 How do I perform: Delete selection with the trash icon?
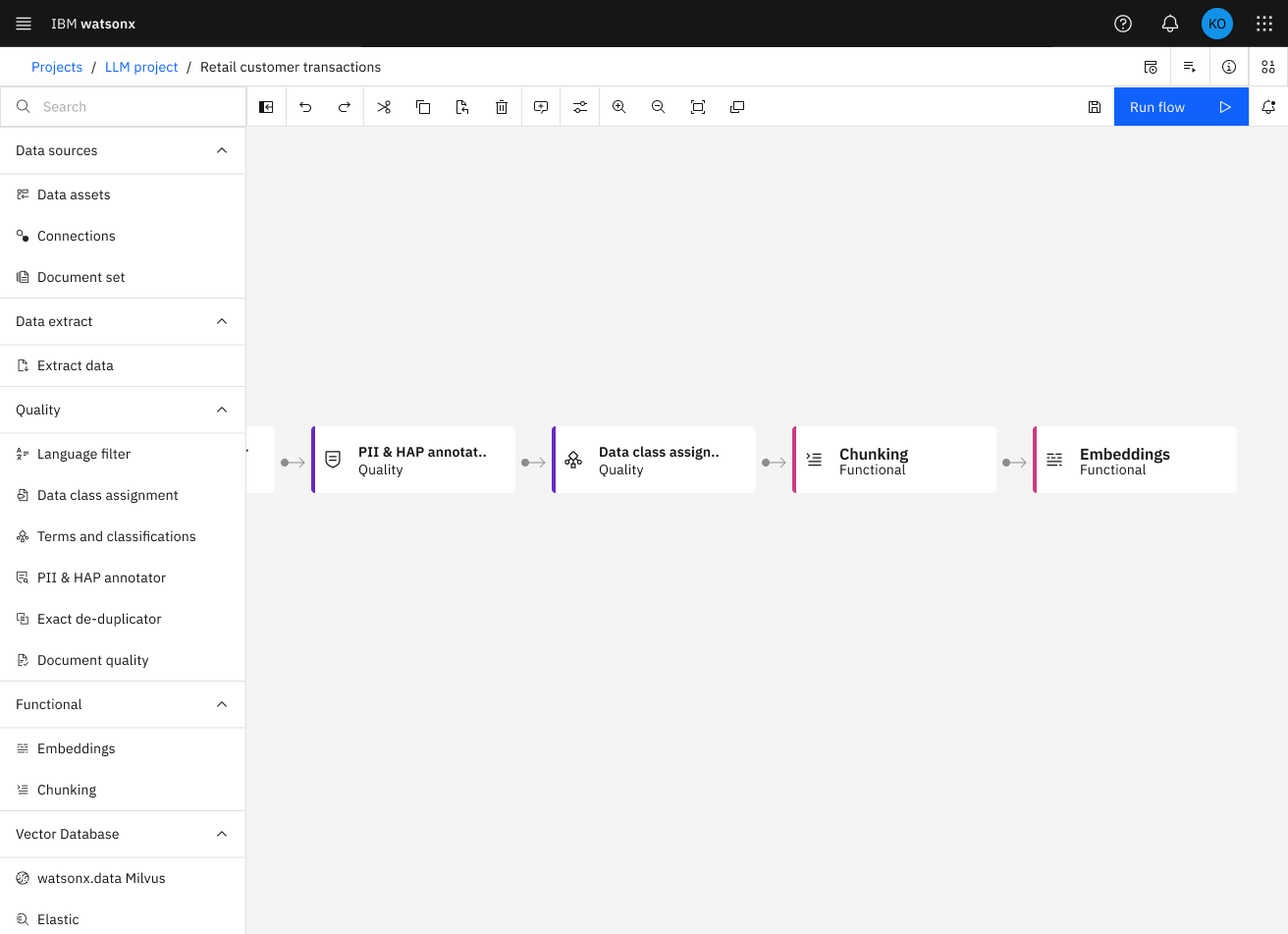pos(502,107)
